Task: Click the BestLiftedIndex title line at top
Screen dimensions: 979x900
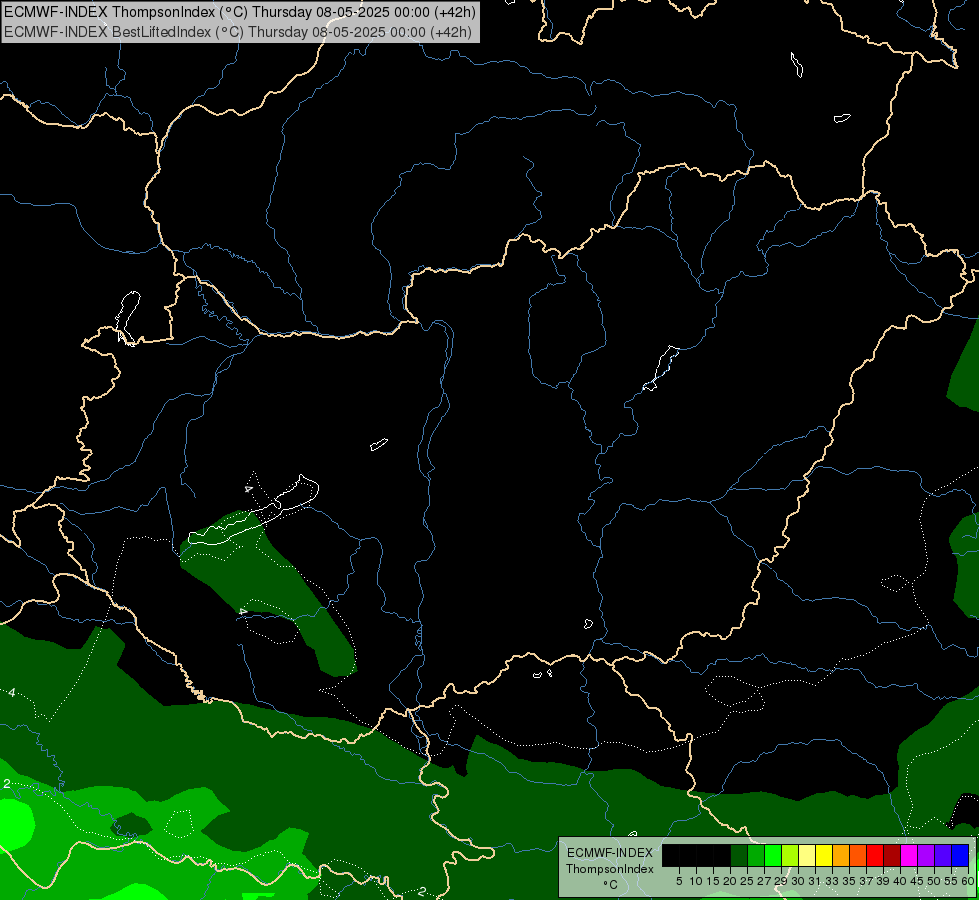Action: (x=238, y=31)
